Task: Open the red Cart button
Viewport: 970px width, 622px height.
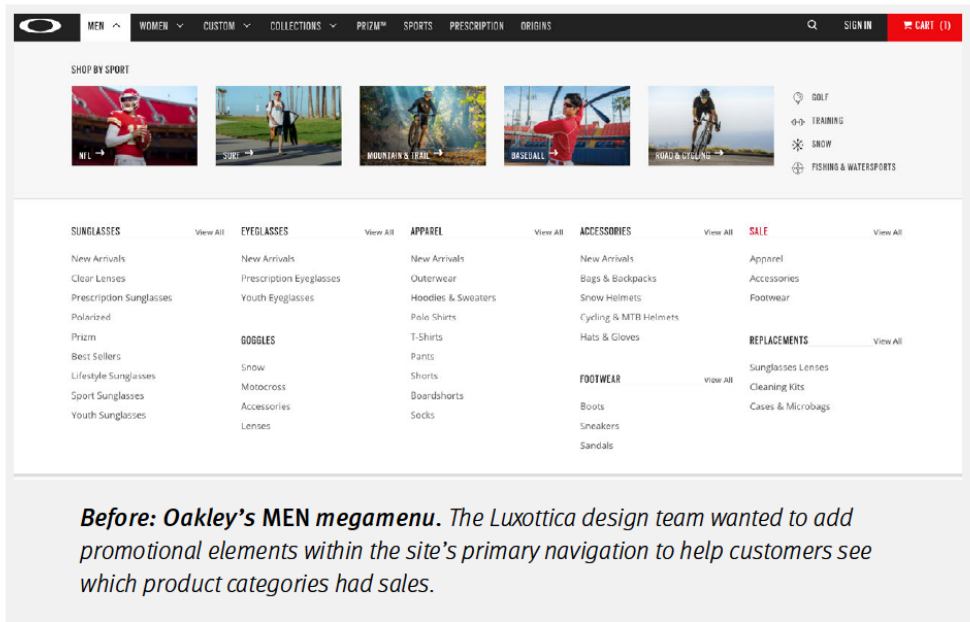Action: (x=925, y=26)
